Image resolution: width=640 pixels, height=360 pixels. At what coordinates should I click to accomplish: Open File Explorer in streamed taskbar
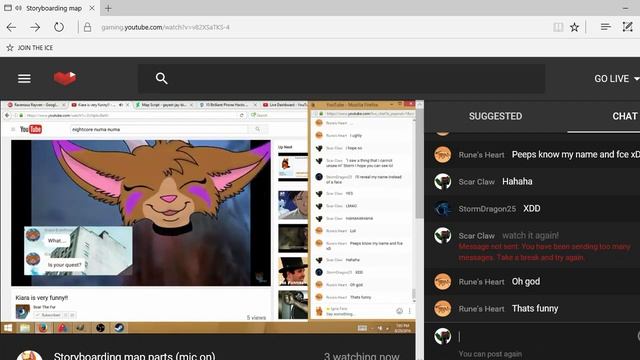tap(24, 328)
